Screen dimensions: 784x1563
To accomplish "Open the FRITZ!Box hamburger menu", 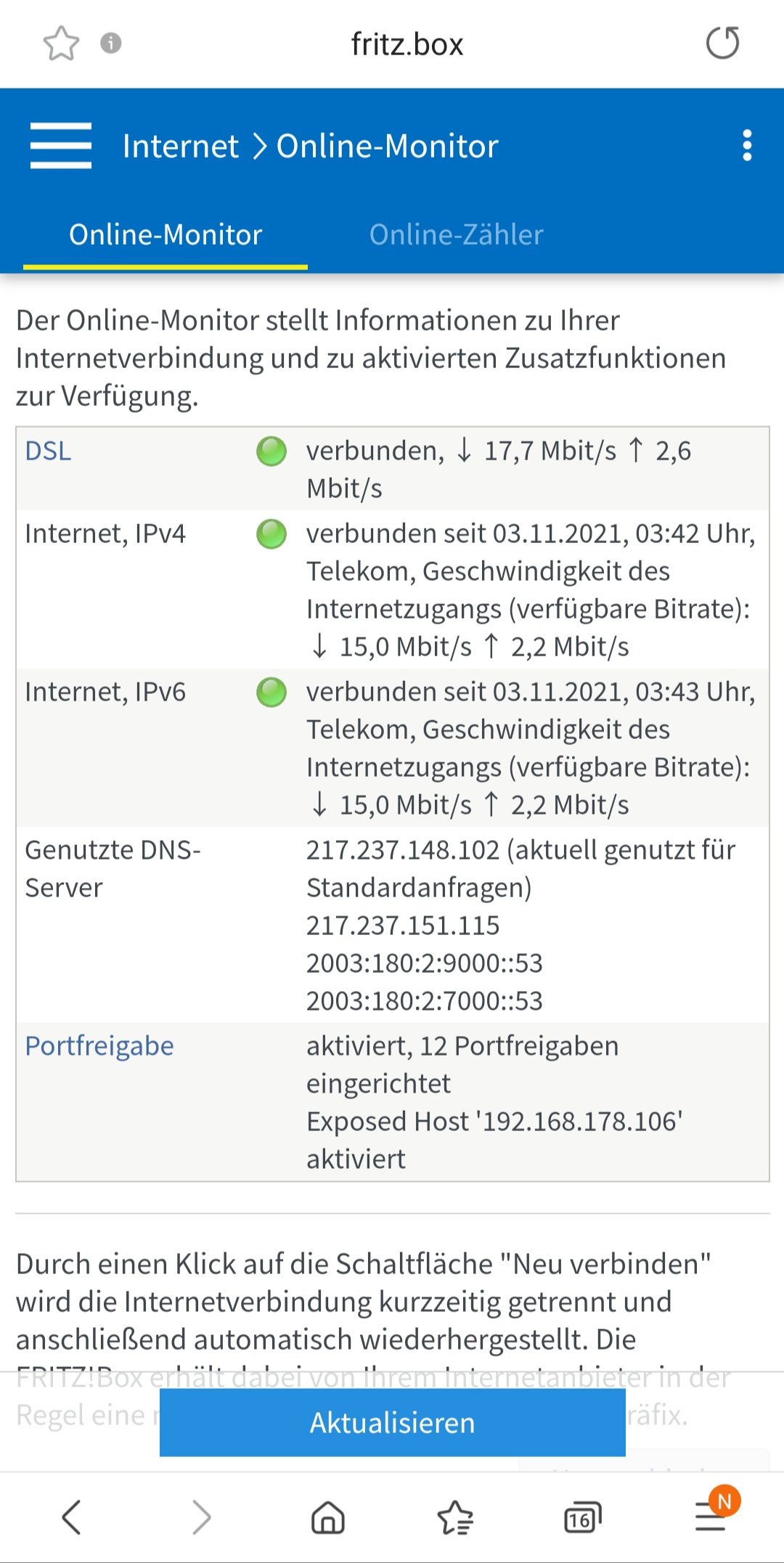I will click(x=61, y=145).
